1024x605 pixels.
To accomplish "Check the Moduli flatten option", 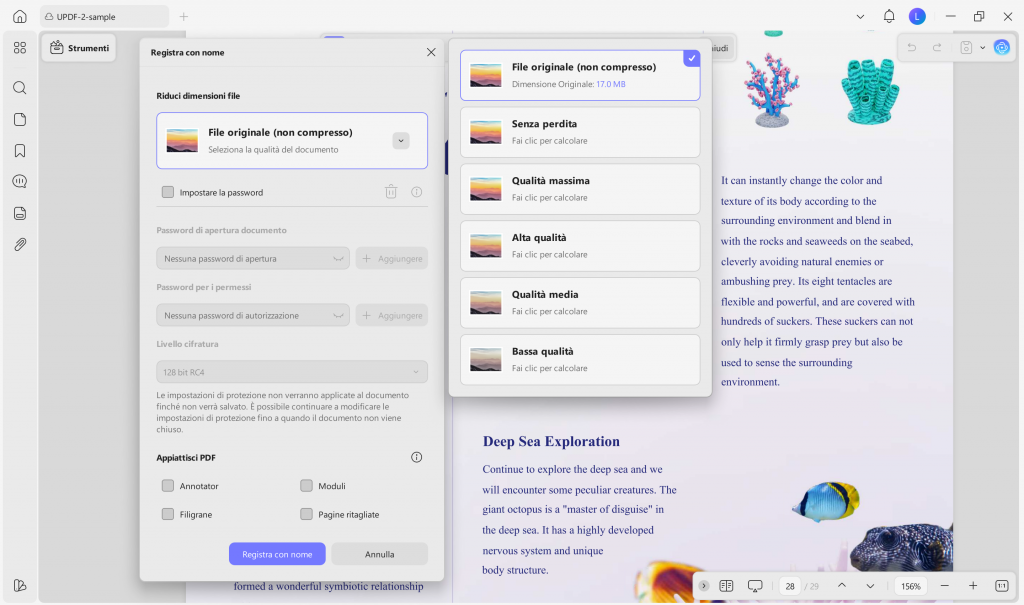I will point(306,485).
